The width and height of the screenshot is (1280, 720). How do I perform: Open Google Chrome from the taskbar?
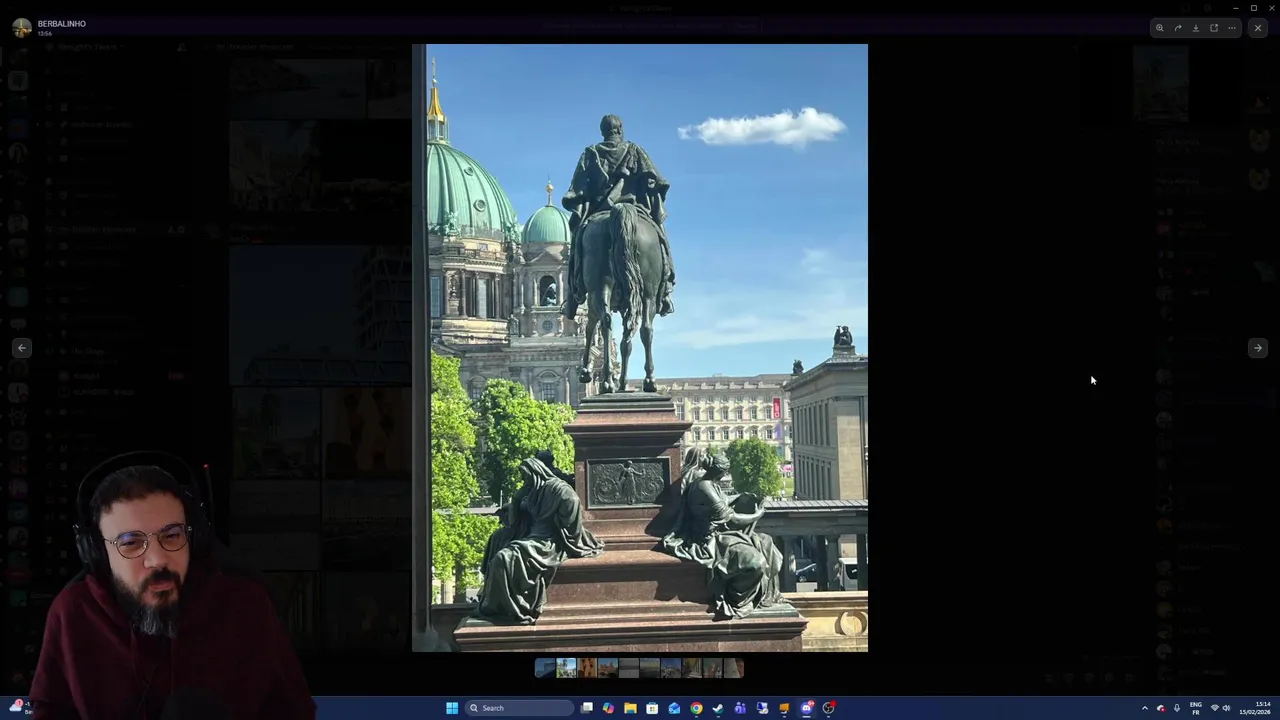click(696, 708)
